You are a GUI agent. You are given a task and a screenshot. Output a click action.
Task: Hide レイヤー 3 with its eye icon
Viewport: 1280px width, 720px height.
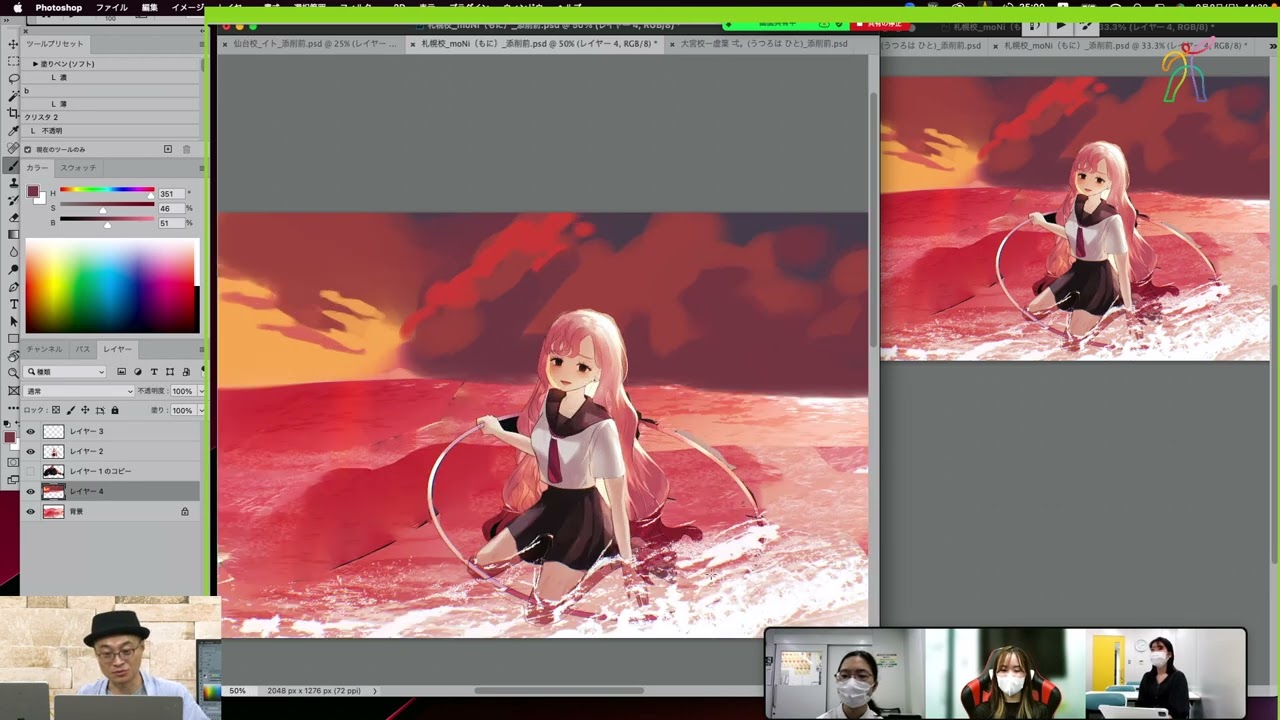(x=30, y=431)
